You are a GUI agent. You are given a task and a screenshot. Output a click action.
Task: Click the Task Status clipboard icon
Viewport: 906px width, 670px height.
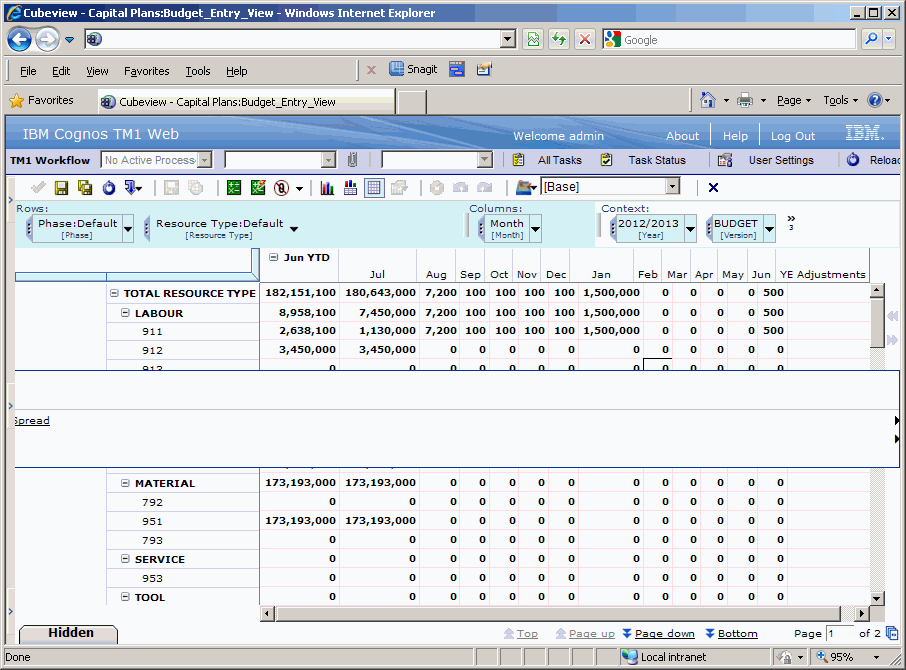pyautogui.click(x=606, y=160)
